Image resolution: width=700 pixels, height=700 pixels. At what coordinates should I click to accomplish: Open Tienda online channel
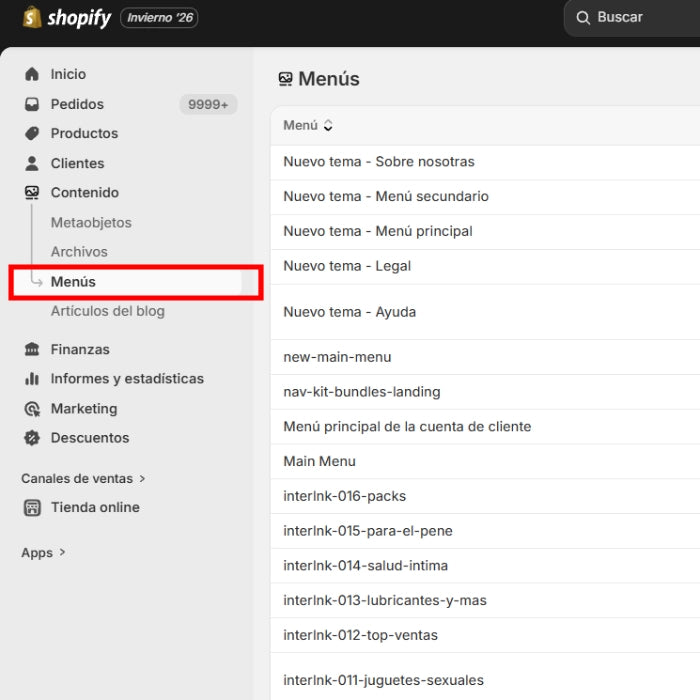click(95, 508)
